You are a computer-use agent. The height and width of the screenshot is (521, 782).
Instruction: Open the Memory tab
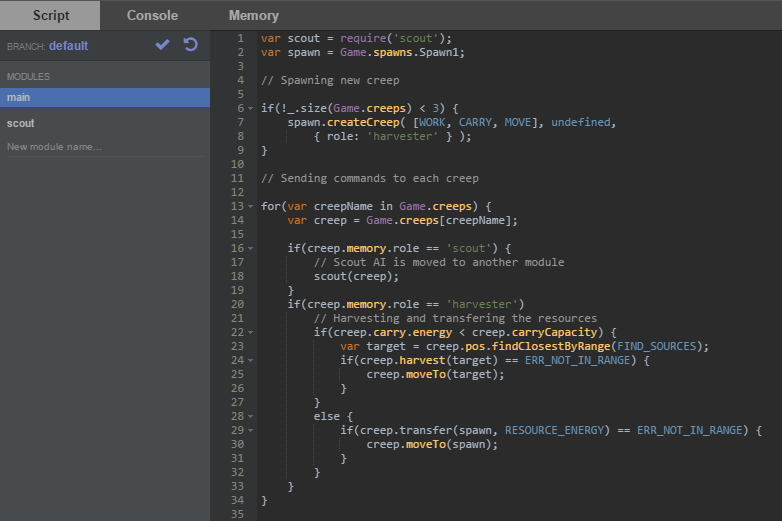pos(253,15)
